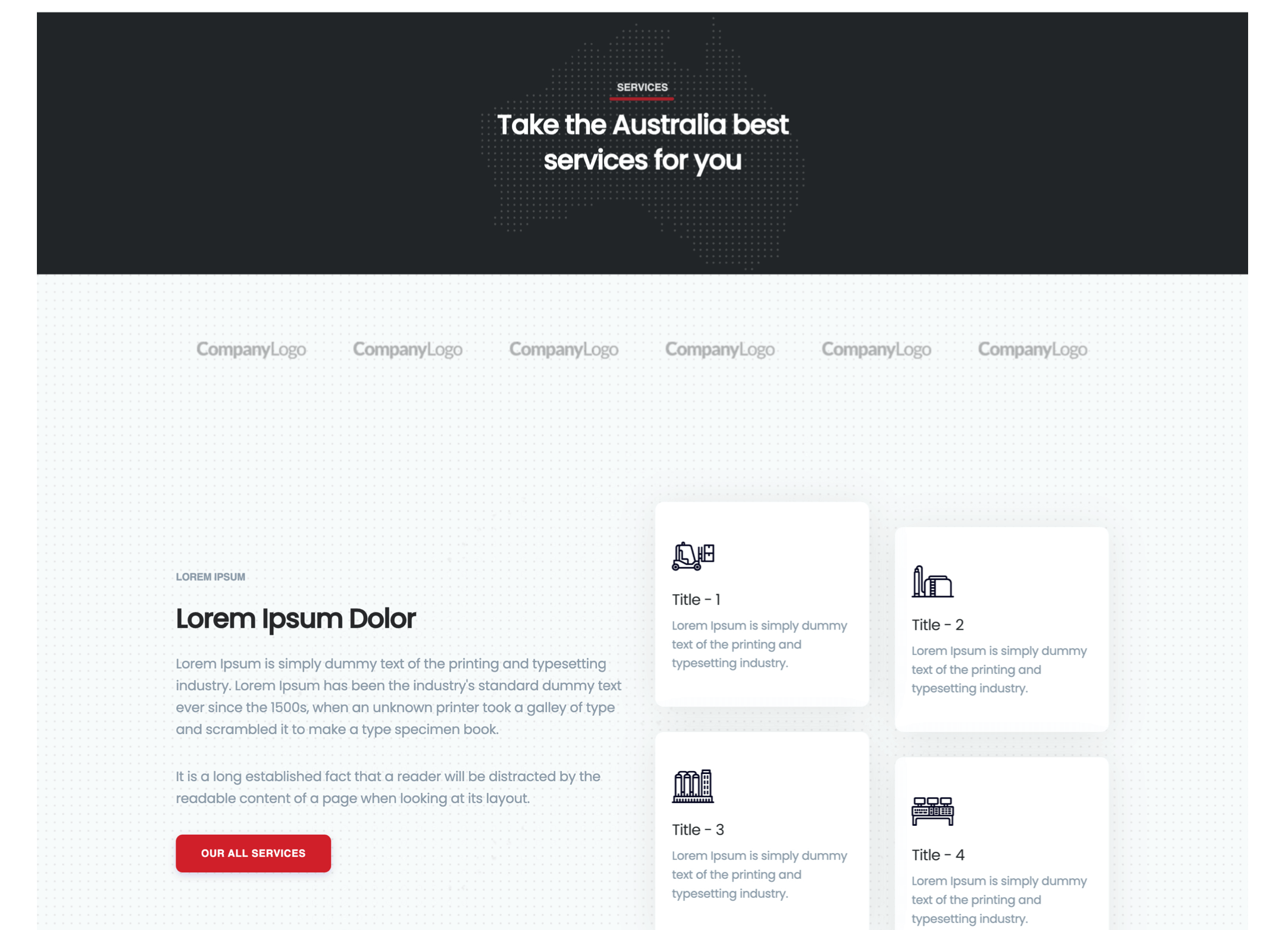
Task: Click the sixth CompanyLogo image
Action: coord(1033,349)
